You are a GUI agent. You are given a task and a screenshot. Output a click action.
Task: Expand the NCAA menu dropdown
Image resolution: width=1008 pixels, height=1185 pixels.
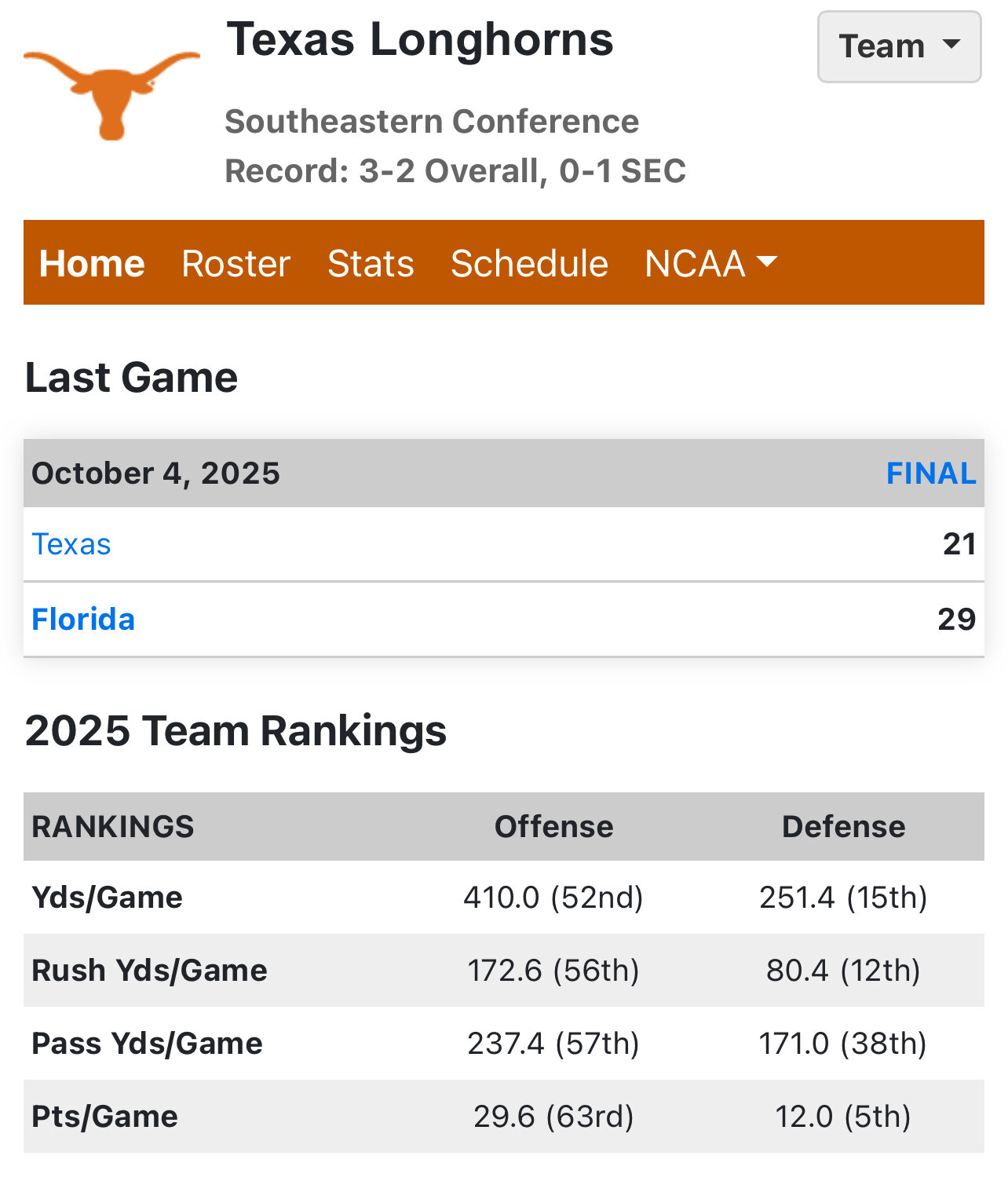coord(710,263)
